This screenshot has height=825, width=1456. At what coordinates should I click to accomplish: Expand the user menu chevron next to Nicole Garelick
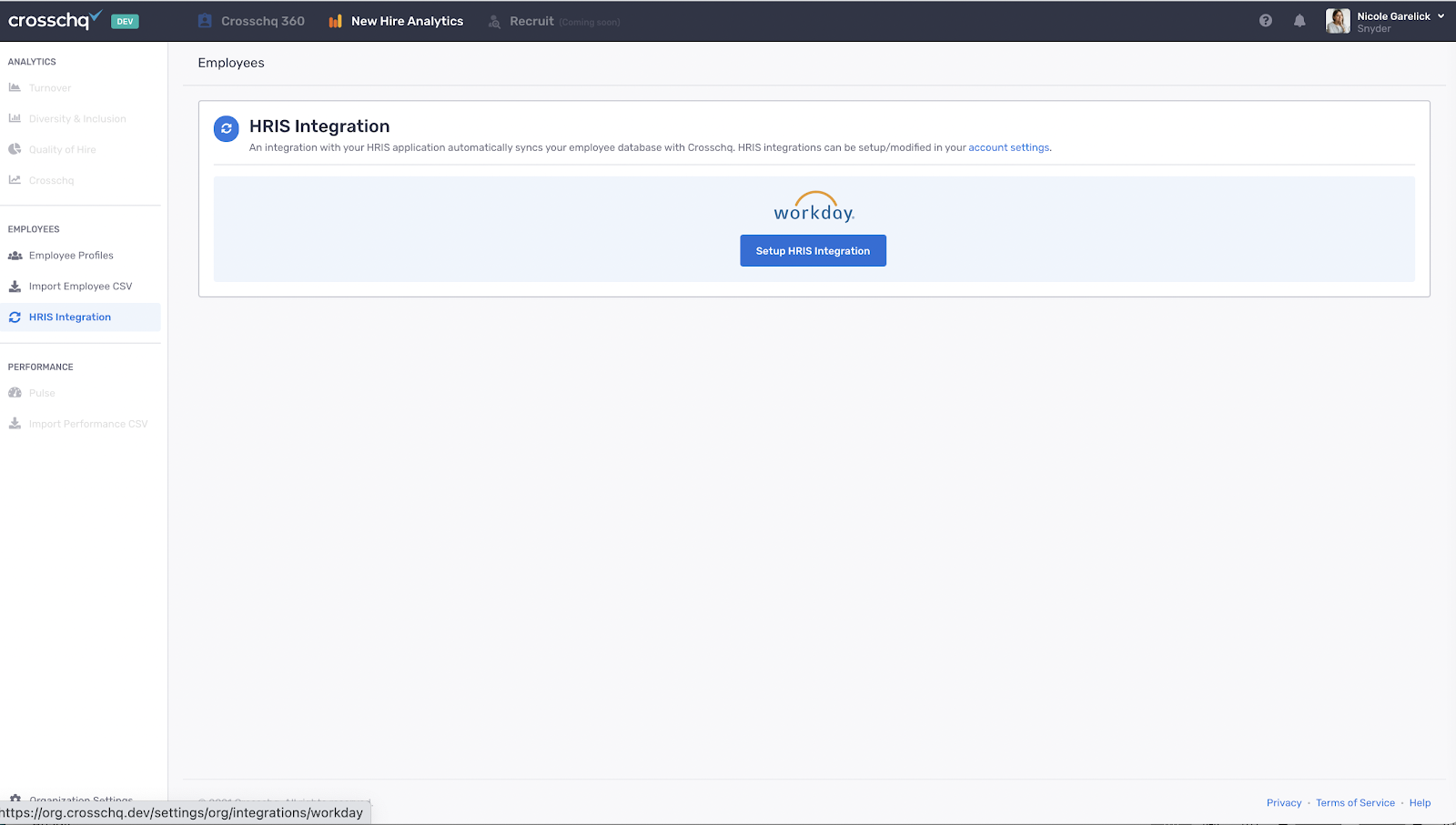click(x=1441, y=16)
